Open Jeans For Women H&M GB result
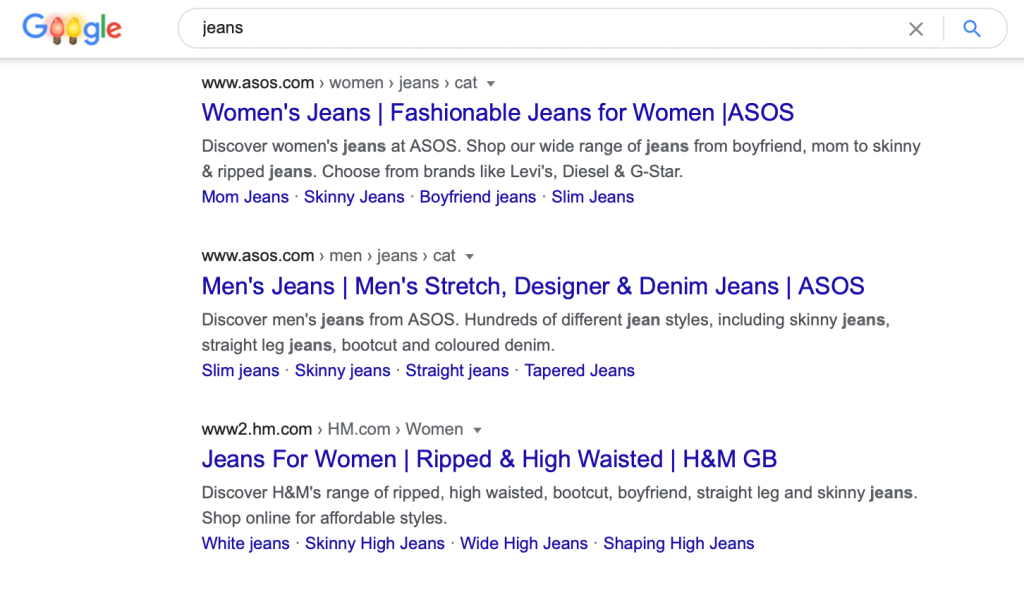 [x=489, y=459]
